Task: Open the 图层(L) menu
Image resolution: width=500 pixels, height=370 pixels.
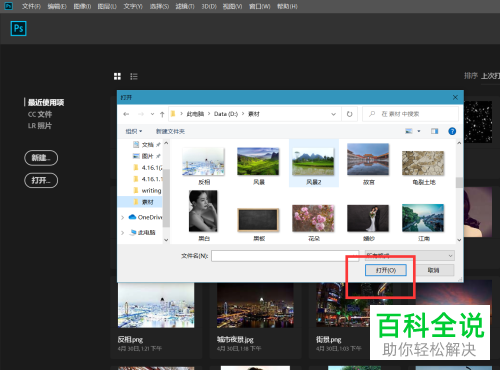Action: (x=107, y=6)
